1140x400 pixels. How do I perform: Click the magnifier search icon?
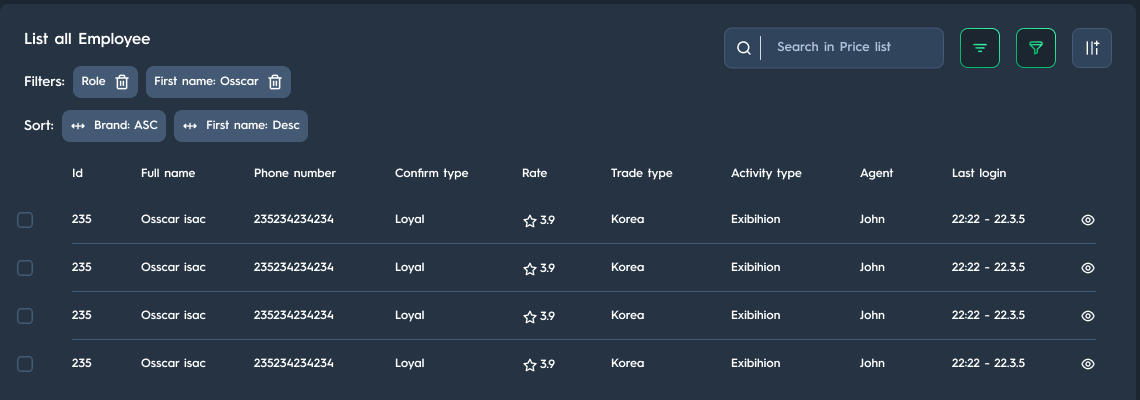click(743, 48)
